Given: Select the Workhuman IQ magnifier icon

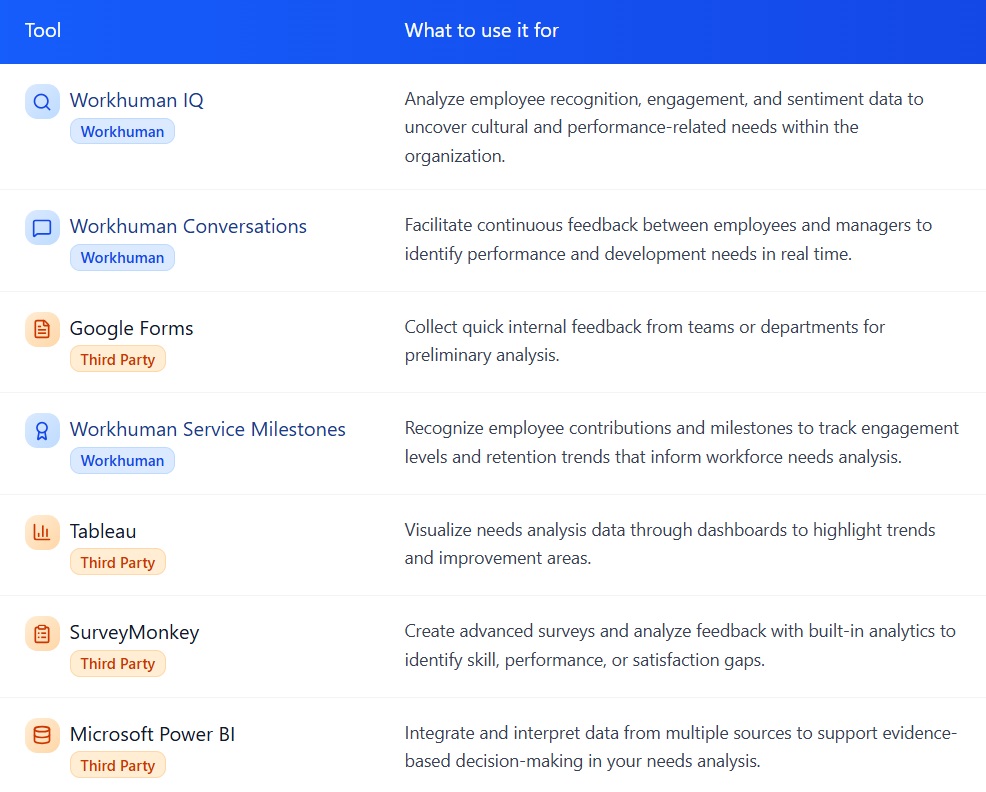Looking at the screenshot, I should pyautogui.click(x=42, y=101).
